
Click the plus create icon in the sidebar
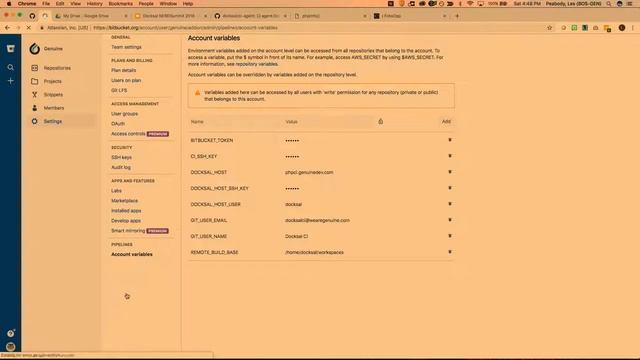11,81
